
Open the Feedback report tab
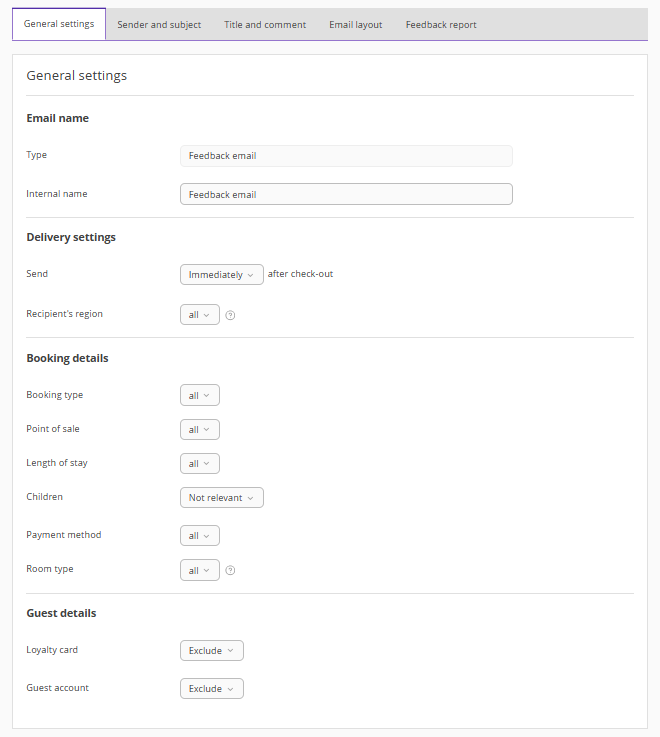(441, 25)
